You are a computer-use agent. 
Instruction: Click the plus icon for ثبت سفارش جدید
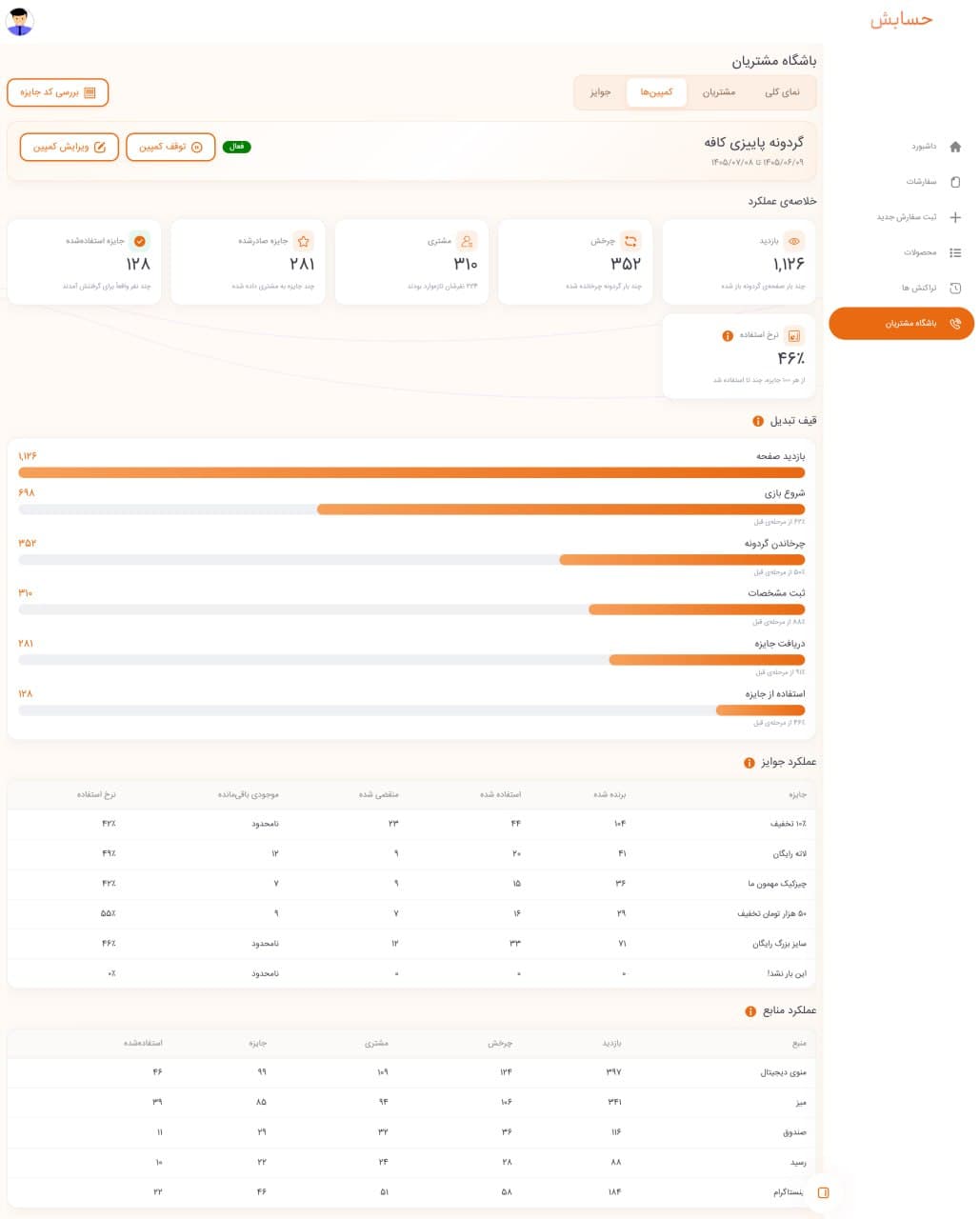click(x=955, y=217)
